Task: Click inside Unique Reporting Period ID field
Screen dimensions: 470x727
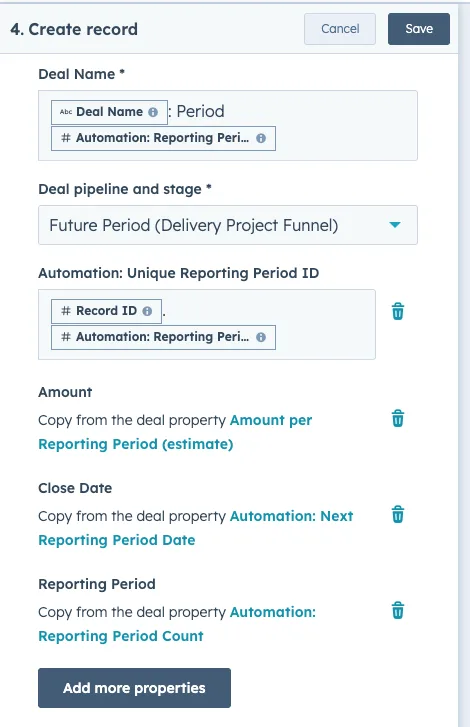Action: coord(207,325)
